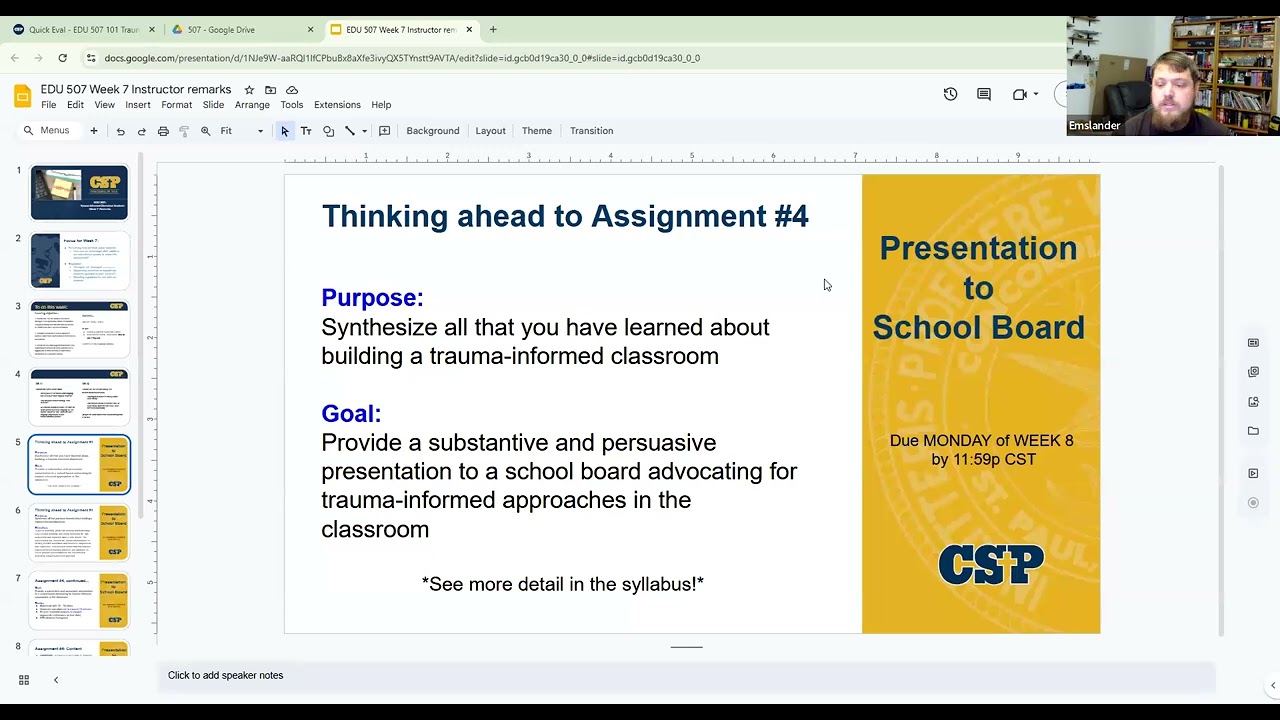Open folder icon in side panel
The height and width of the screenshot is (720, 1280).
[x=1253, y=431]
